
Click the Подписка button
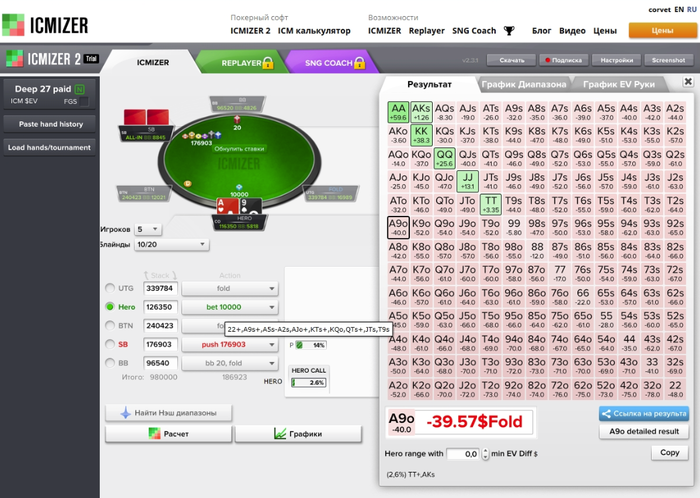(563, 60)
